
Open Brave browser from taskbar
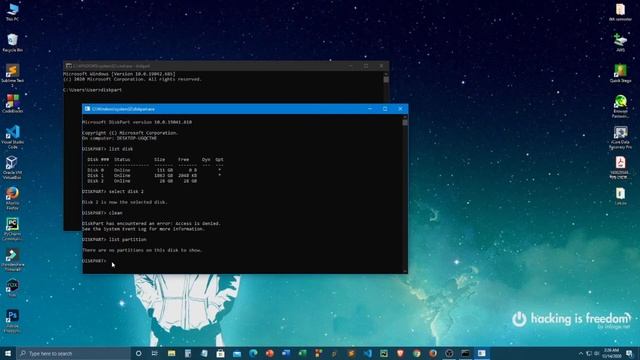click(400, 353)
